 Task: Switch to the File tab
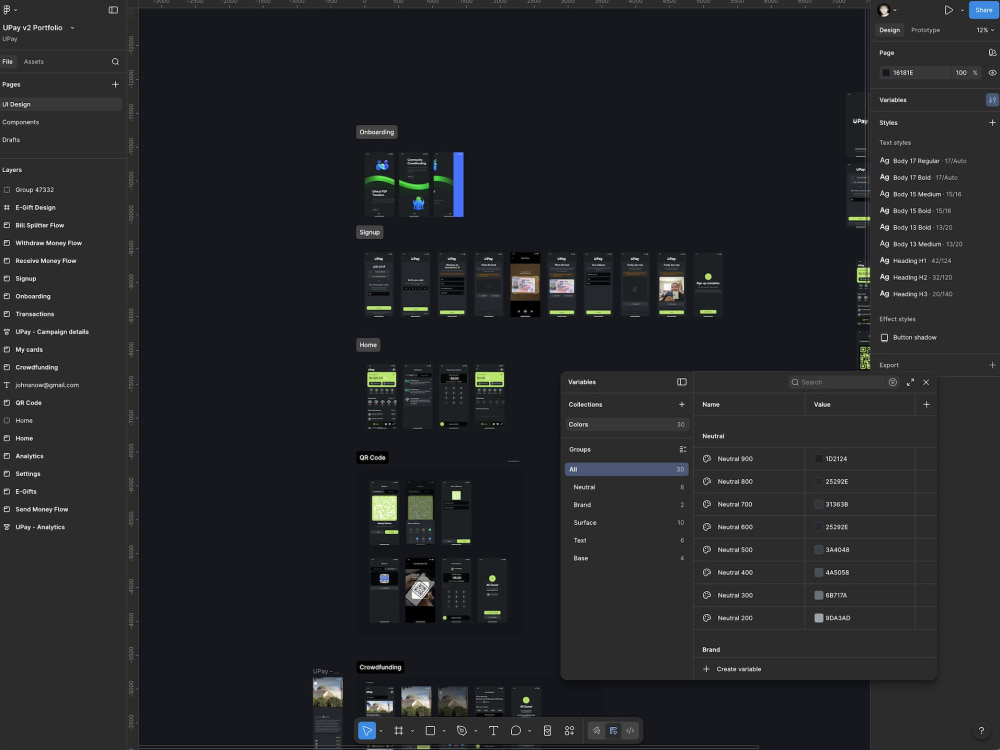click(x=8, y=62)
